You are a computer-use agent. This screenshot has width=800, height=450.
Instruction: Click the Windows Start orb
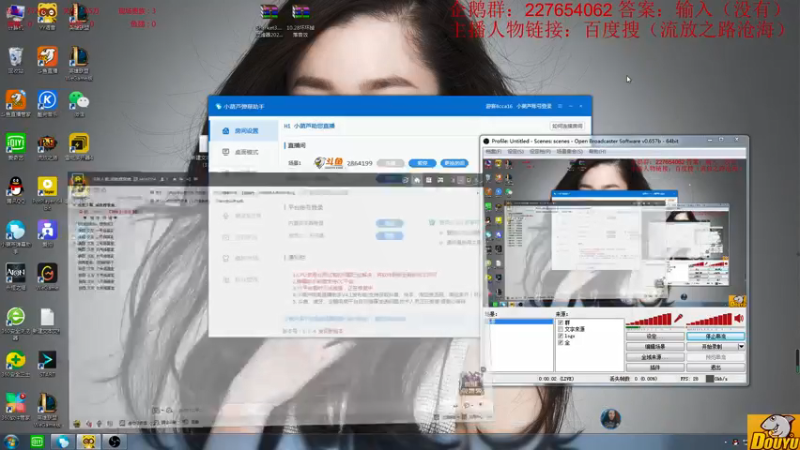coord(11,441)
